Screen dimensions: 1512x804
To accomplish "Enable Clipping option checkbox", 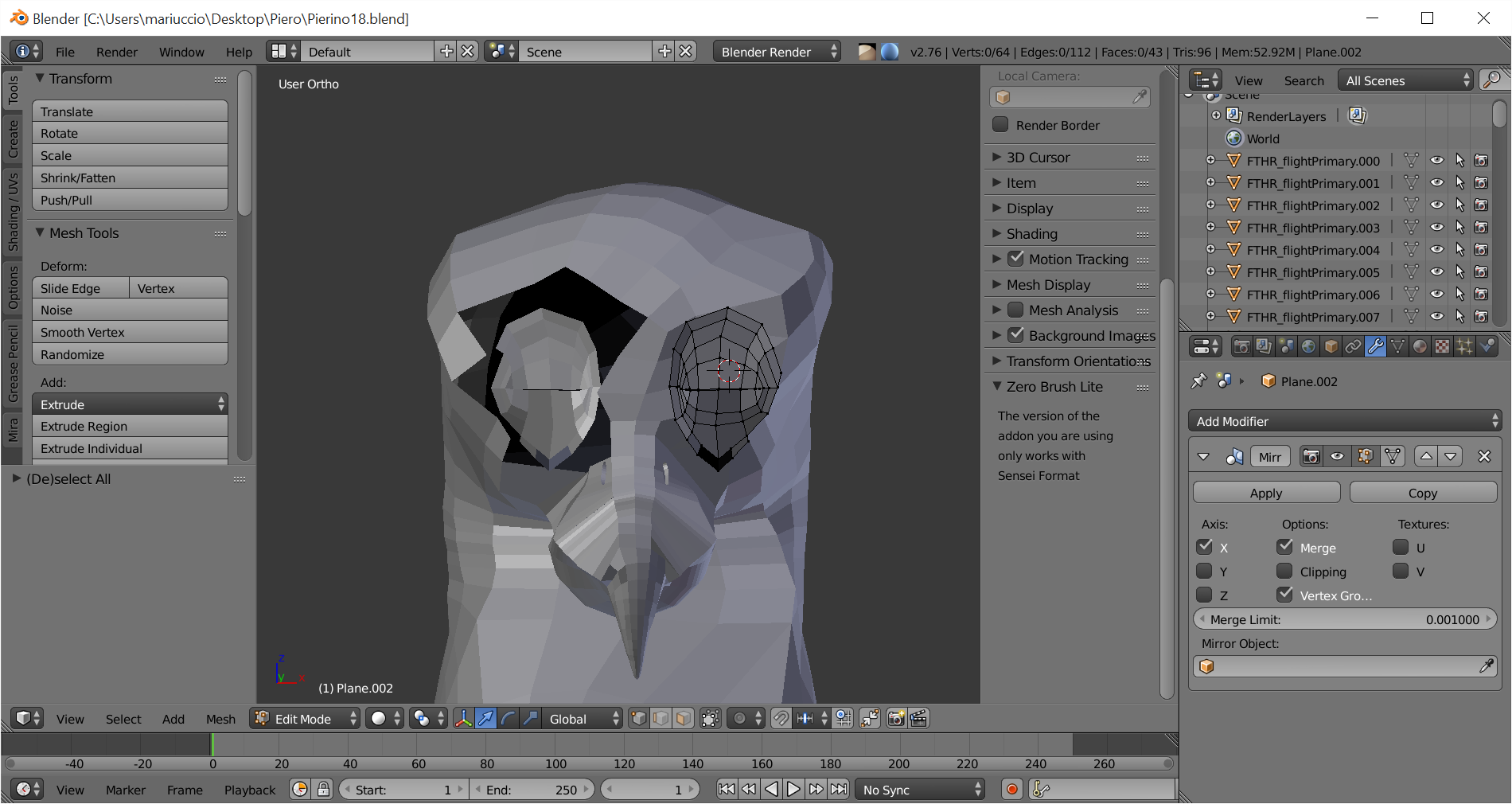I will [x=1284, y=571].
